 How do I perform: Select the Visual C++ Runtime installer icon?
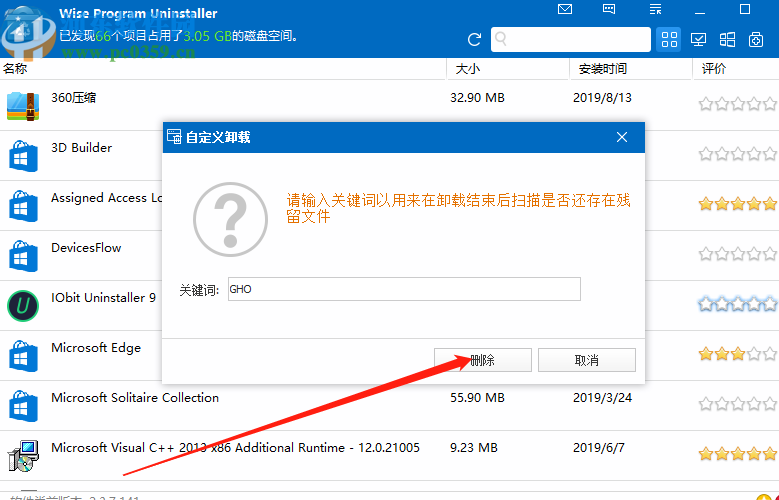pos(23,456)
